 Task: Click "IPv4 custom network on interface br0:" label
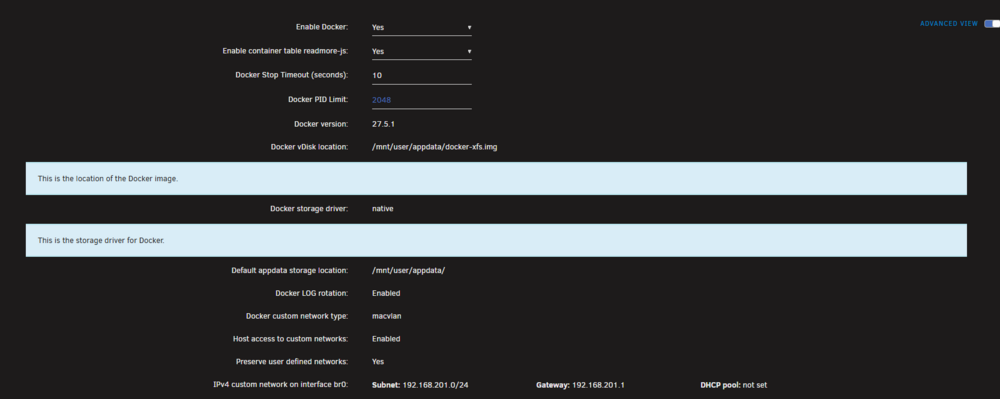pos(281,385)
